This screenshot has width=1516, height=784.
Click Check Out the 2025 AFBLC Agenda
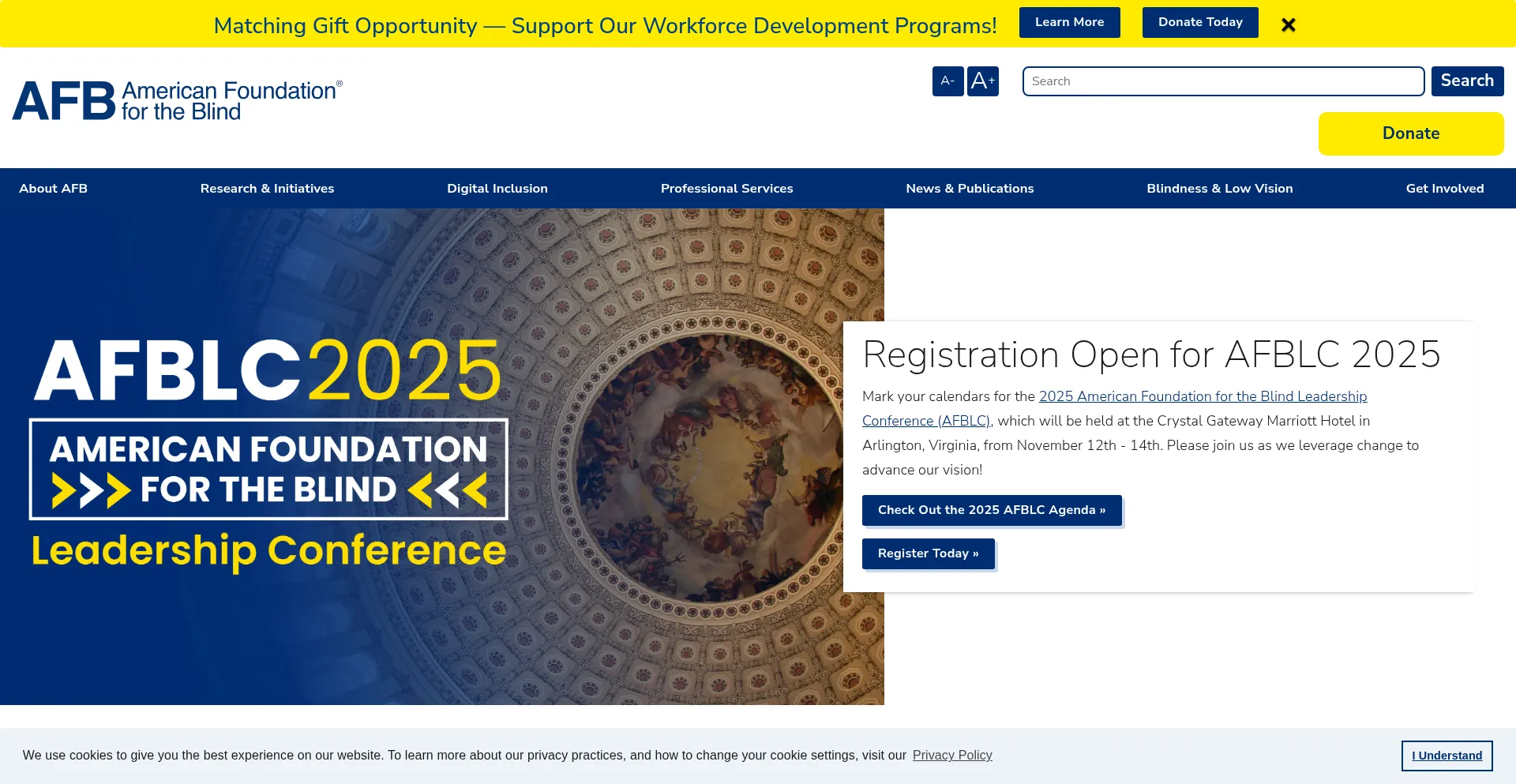(x=991, y=511)
